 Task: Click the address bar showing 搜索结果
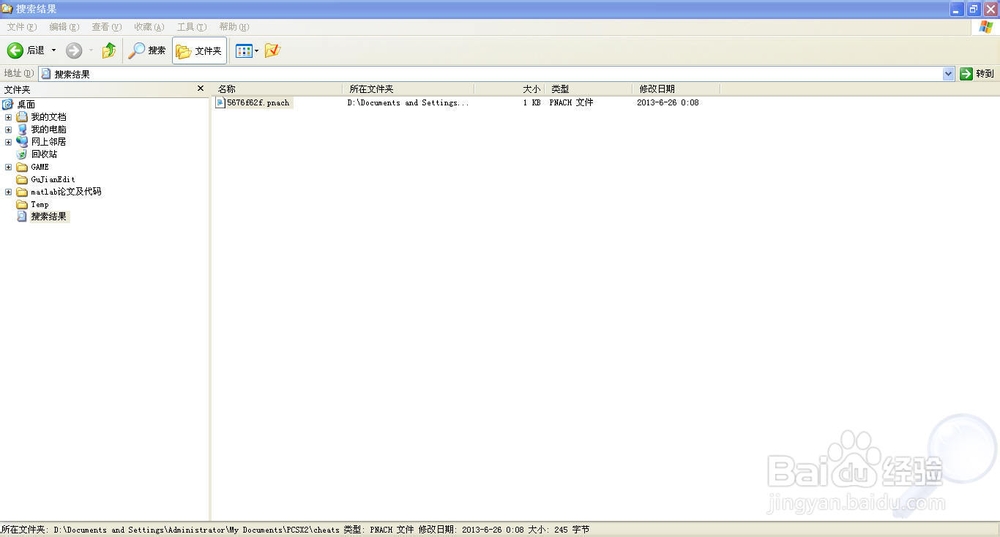491,74
